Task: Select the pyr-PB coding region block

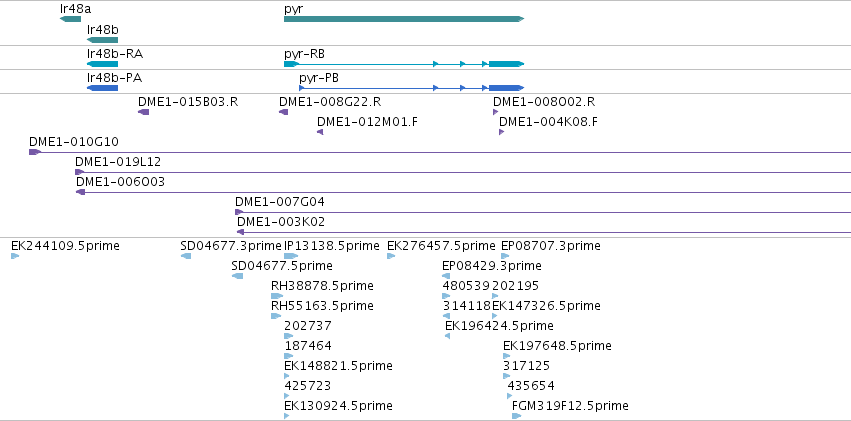Action: tap(506, 88)
